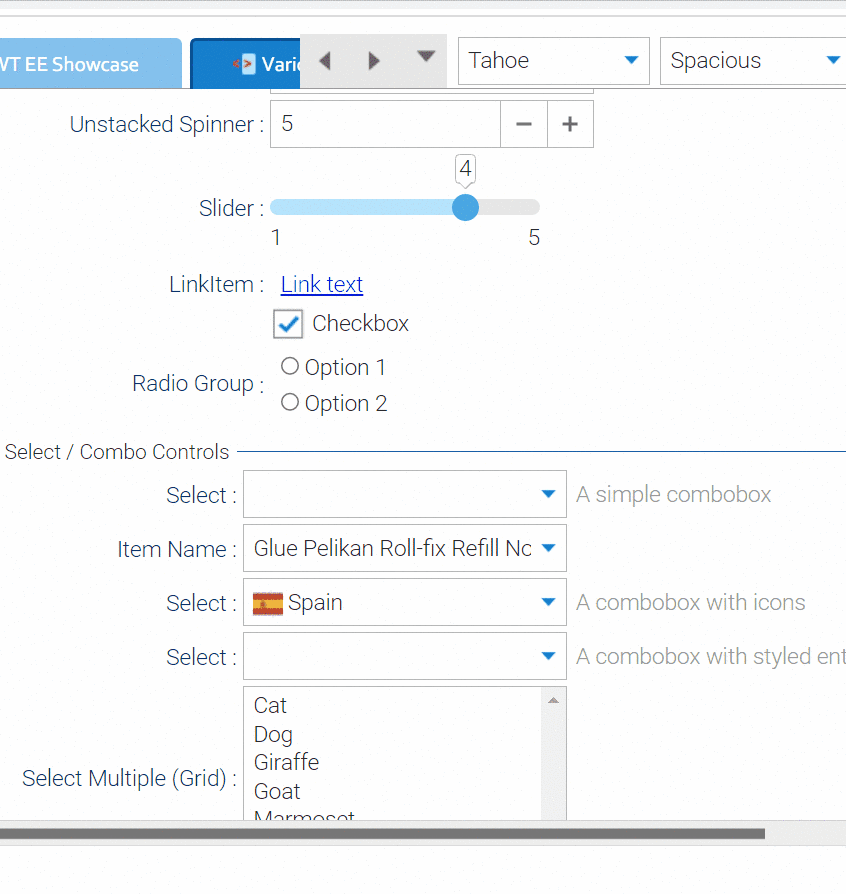The height and width of the screenshot is (894, 846).
Task: Decrease the Unstacked Spinner with minus button
Action: 524,125
